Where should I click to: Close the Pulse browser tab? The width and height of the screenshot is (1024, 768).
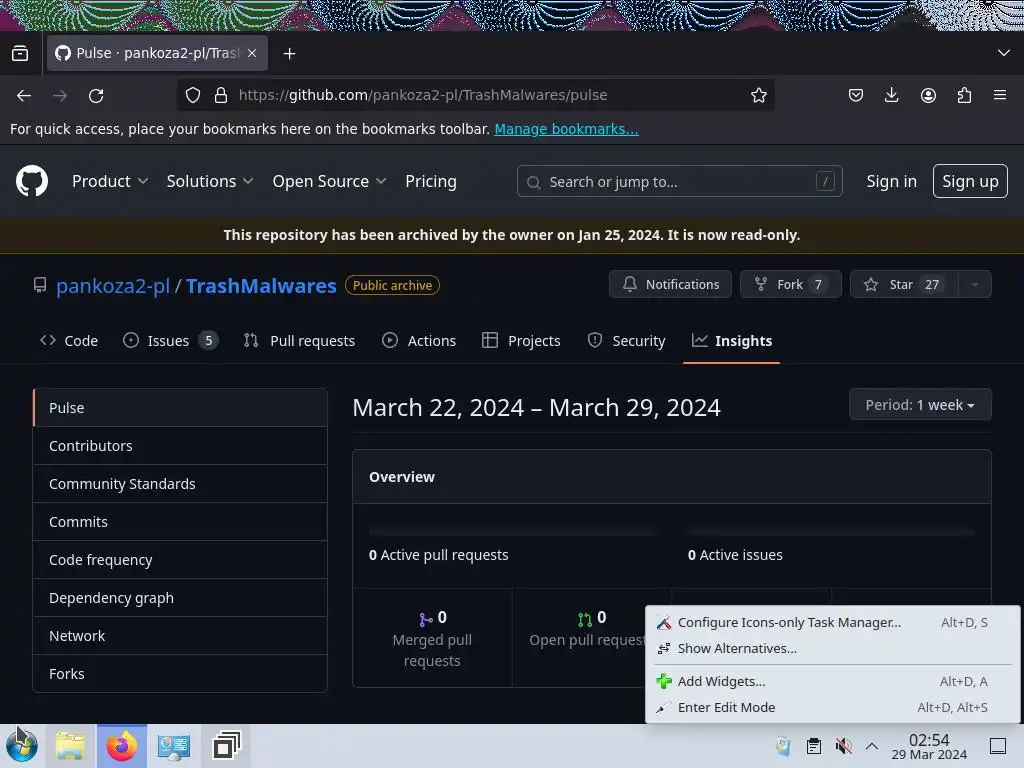pyautogui.click(x=252, y=53)
